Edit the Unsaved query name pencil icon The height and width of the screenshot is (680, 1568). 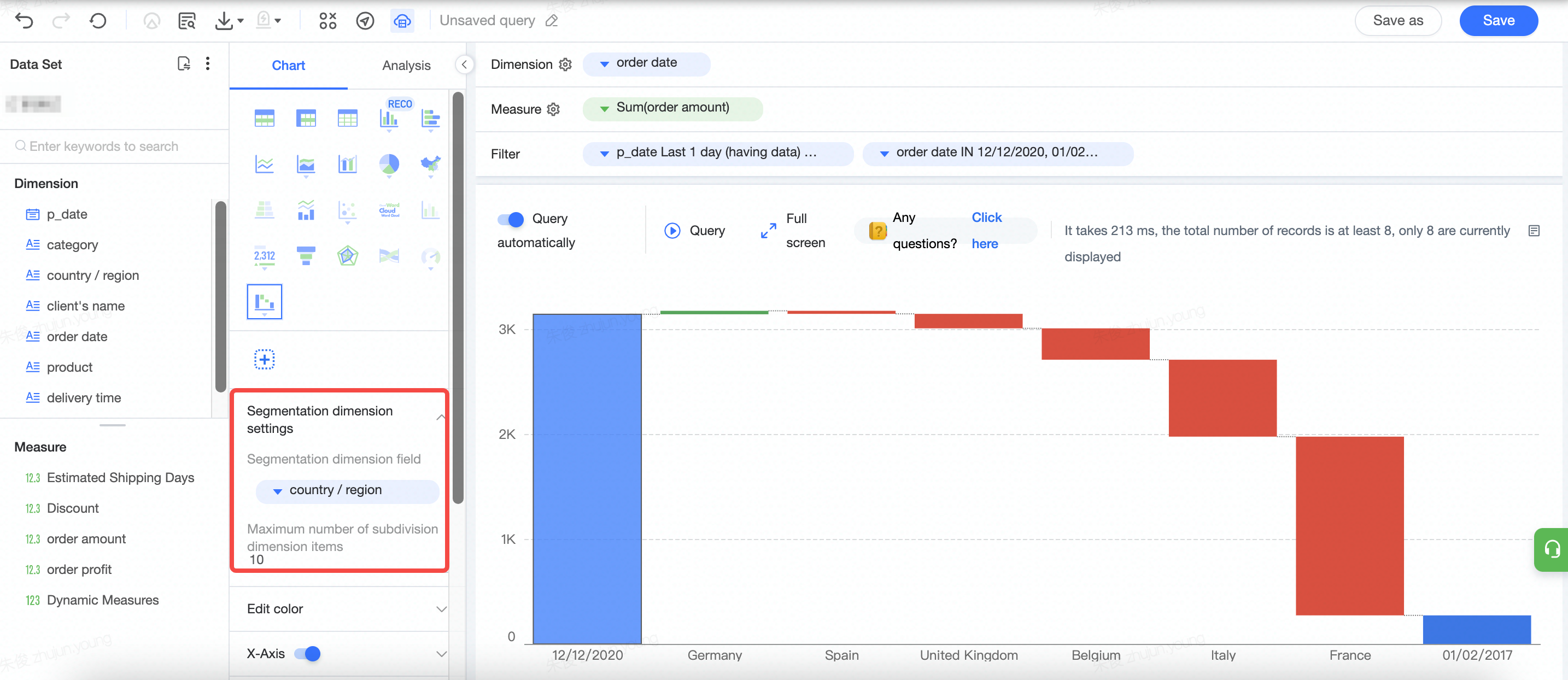(552, 21)
